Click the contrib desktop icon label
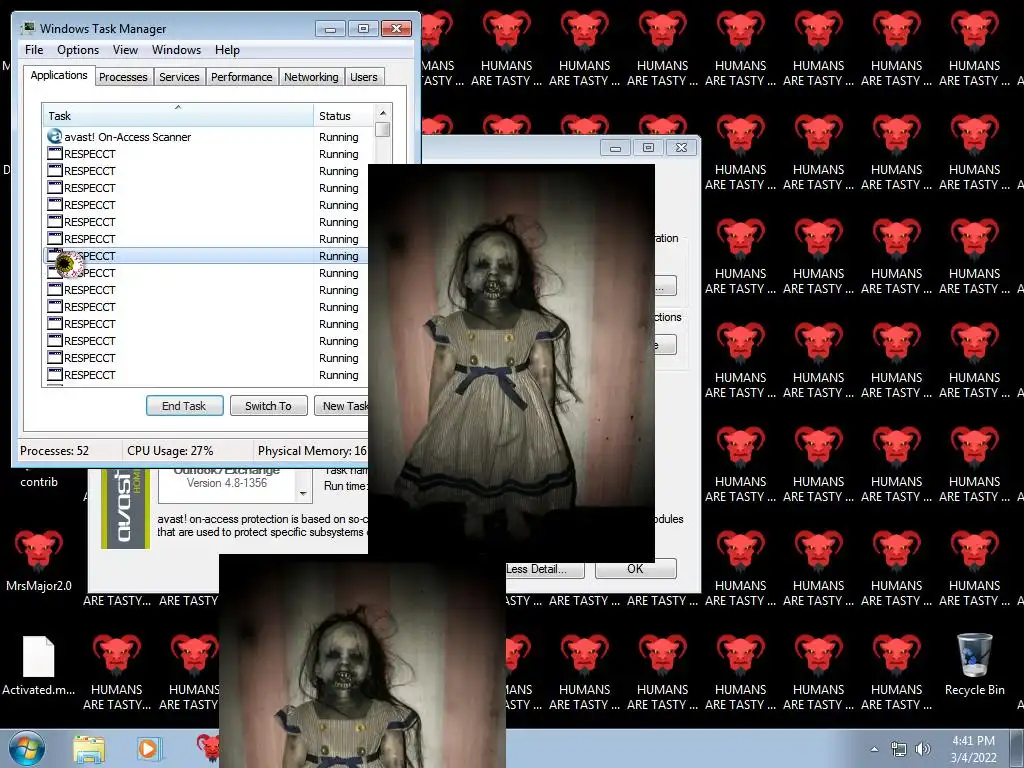The width and height of the screenshot is (1024, 768). point(39,482)
